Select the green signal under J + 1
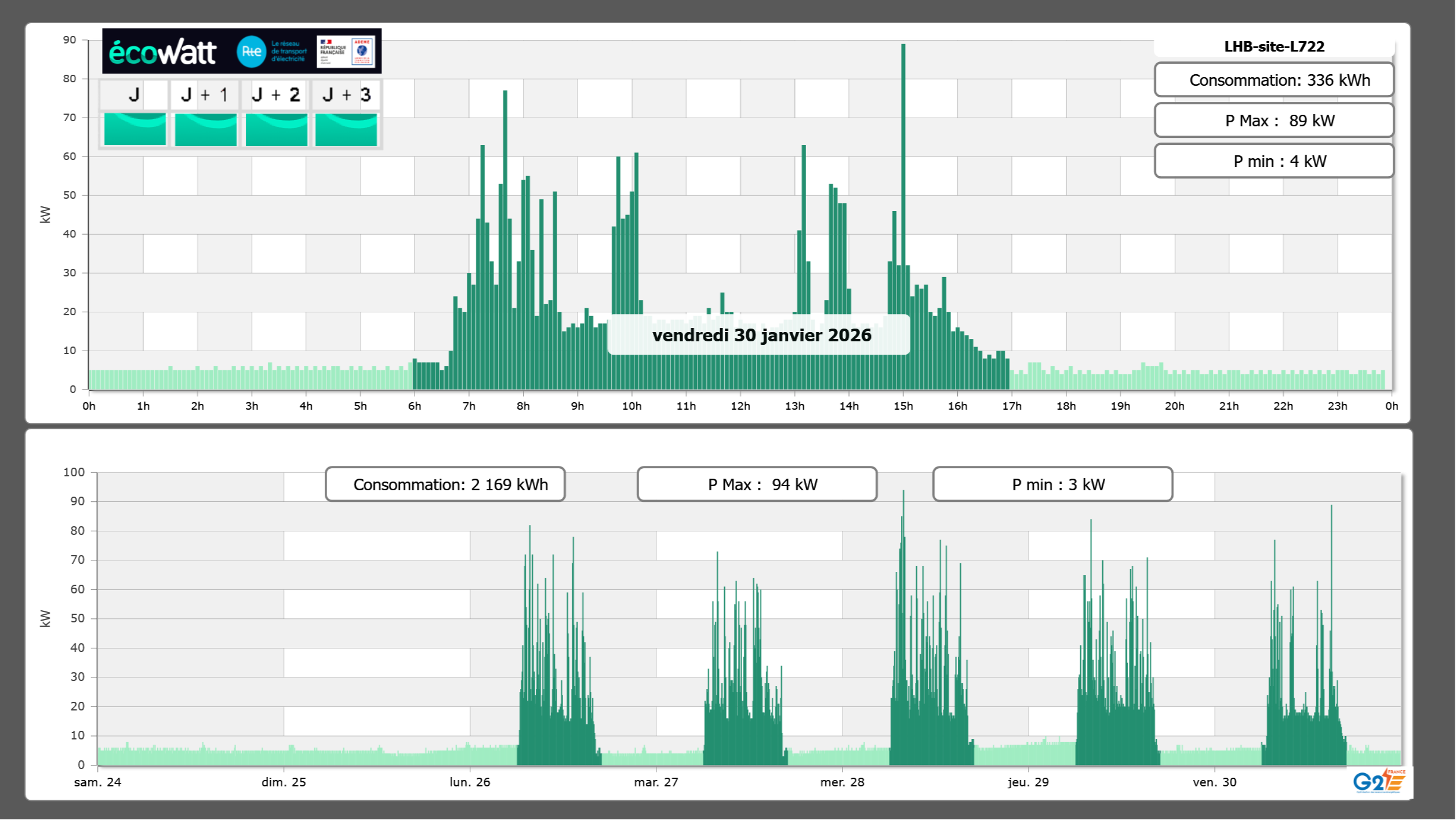The image size is (1456, 820). pos(206,129)
